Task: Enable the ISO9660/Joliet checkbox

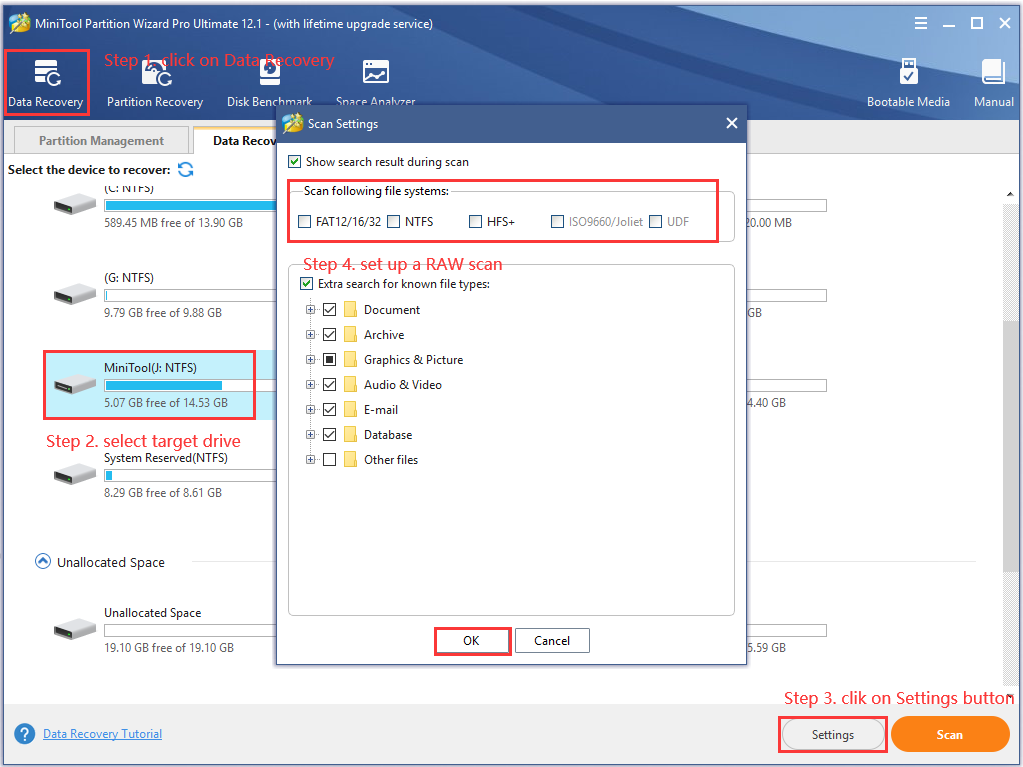Action: (x=557, y=222)
